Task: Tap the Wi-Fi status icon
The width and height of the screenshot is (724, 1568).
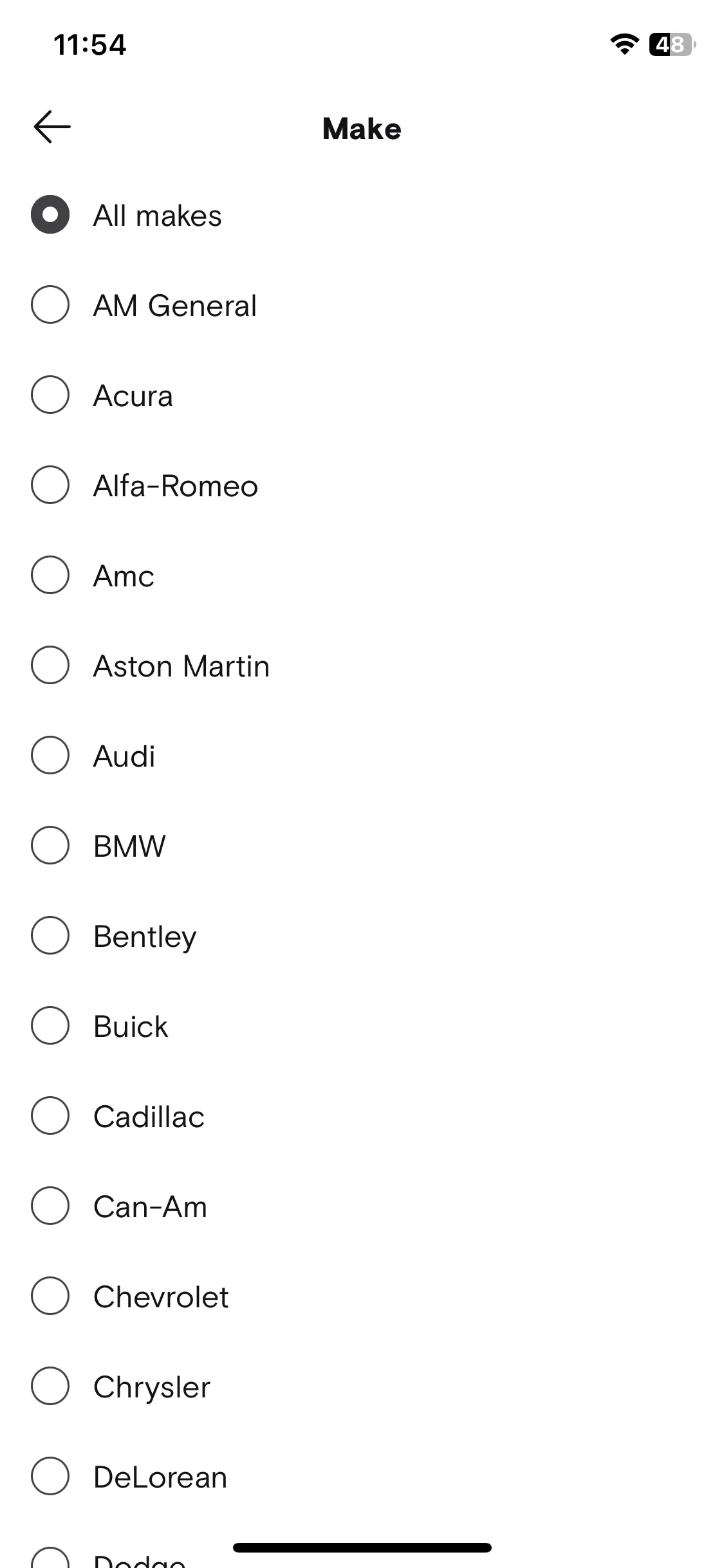Action: tap(624, 44)
